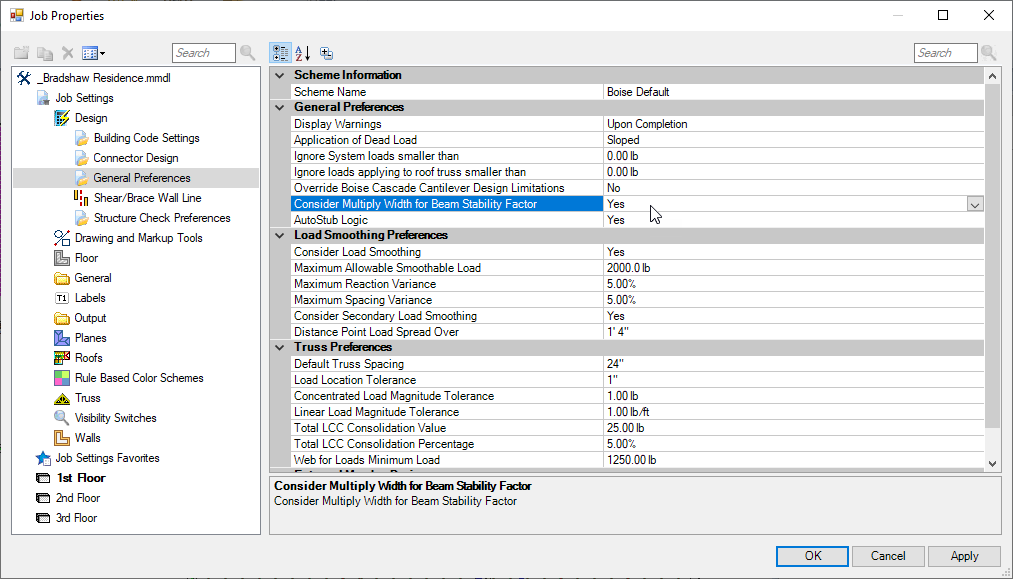Open the Truss settings node
The width and height of the screenshot is (1013, 579).
point(87,398)
